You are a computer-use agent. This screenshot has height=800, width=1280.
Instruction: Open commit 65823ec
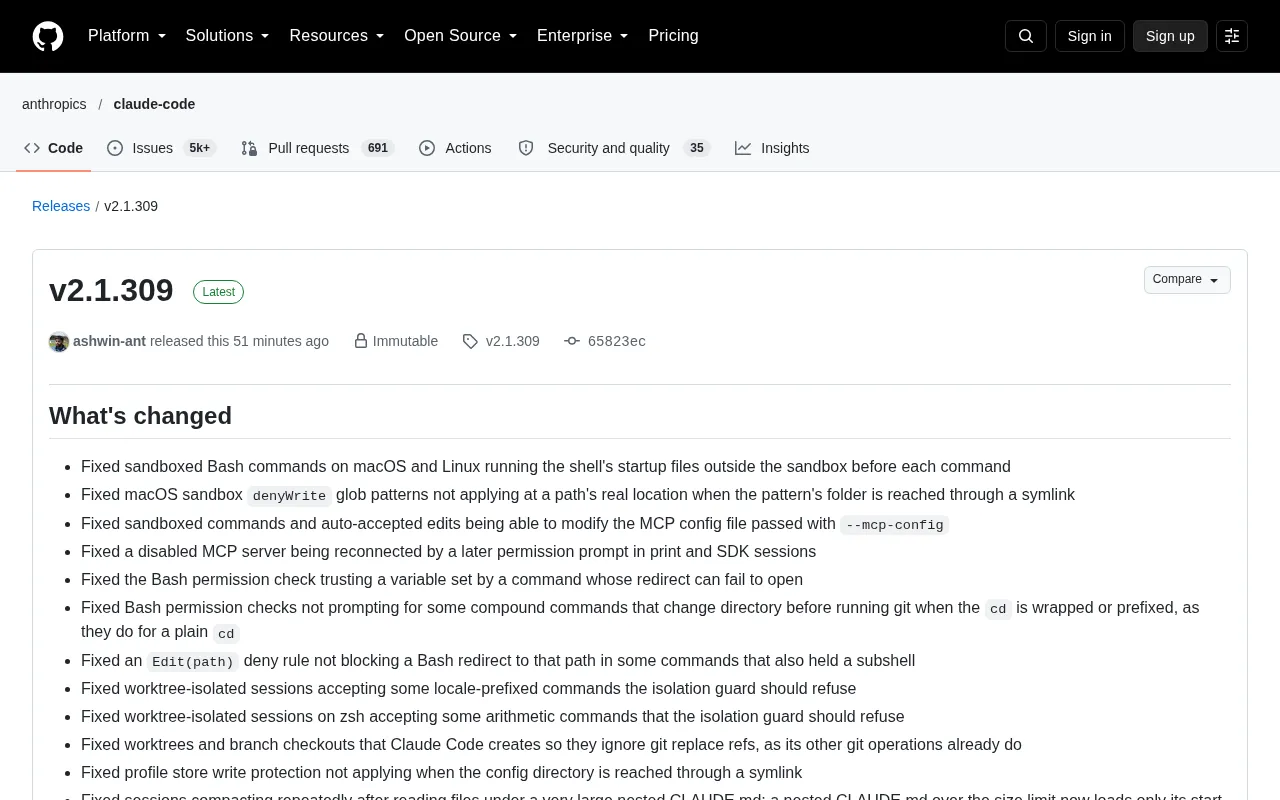(x=617, y=341)
